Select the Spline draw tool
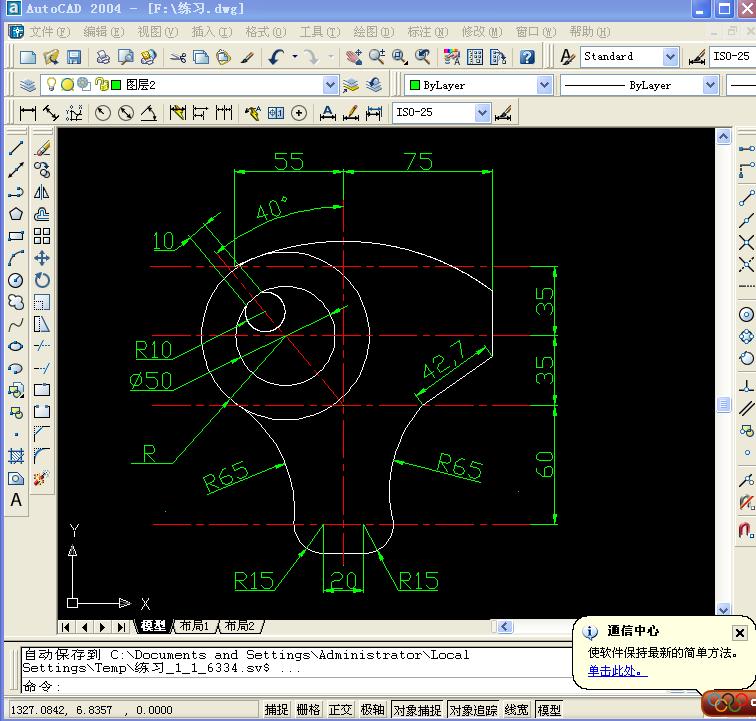 16,325
